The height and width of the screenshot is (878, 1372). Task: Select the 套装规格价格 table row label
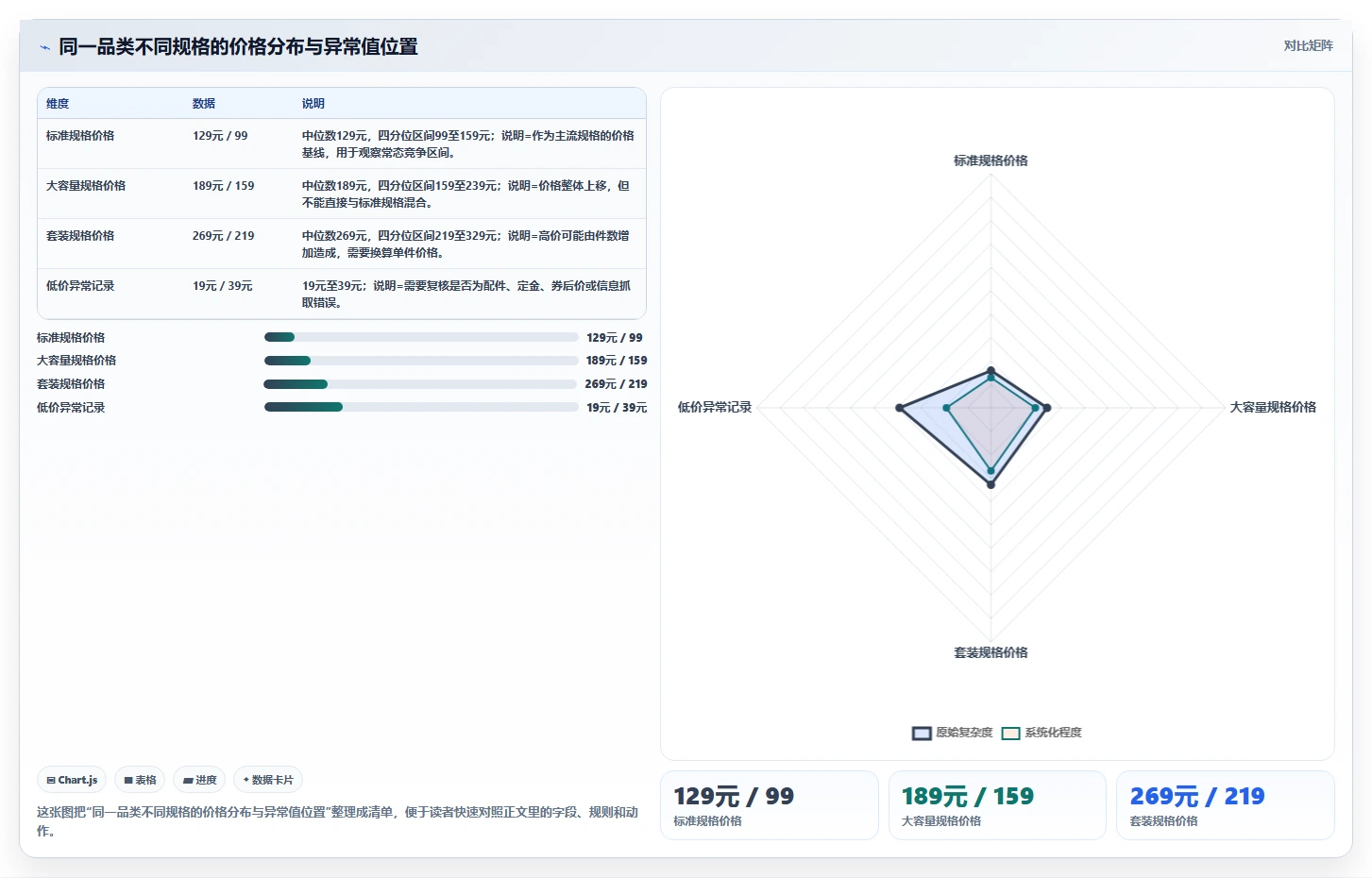pyautogui.click(x=80, y=236)
